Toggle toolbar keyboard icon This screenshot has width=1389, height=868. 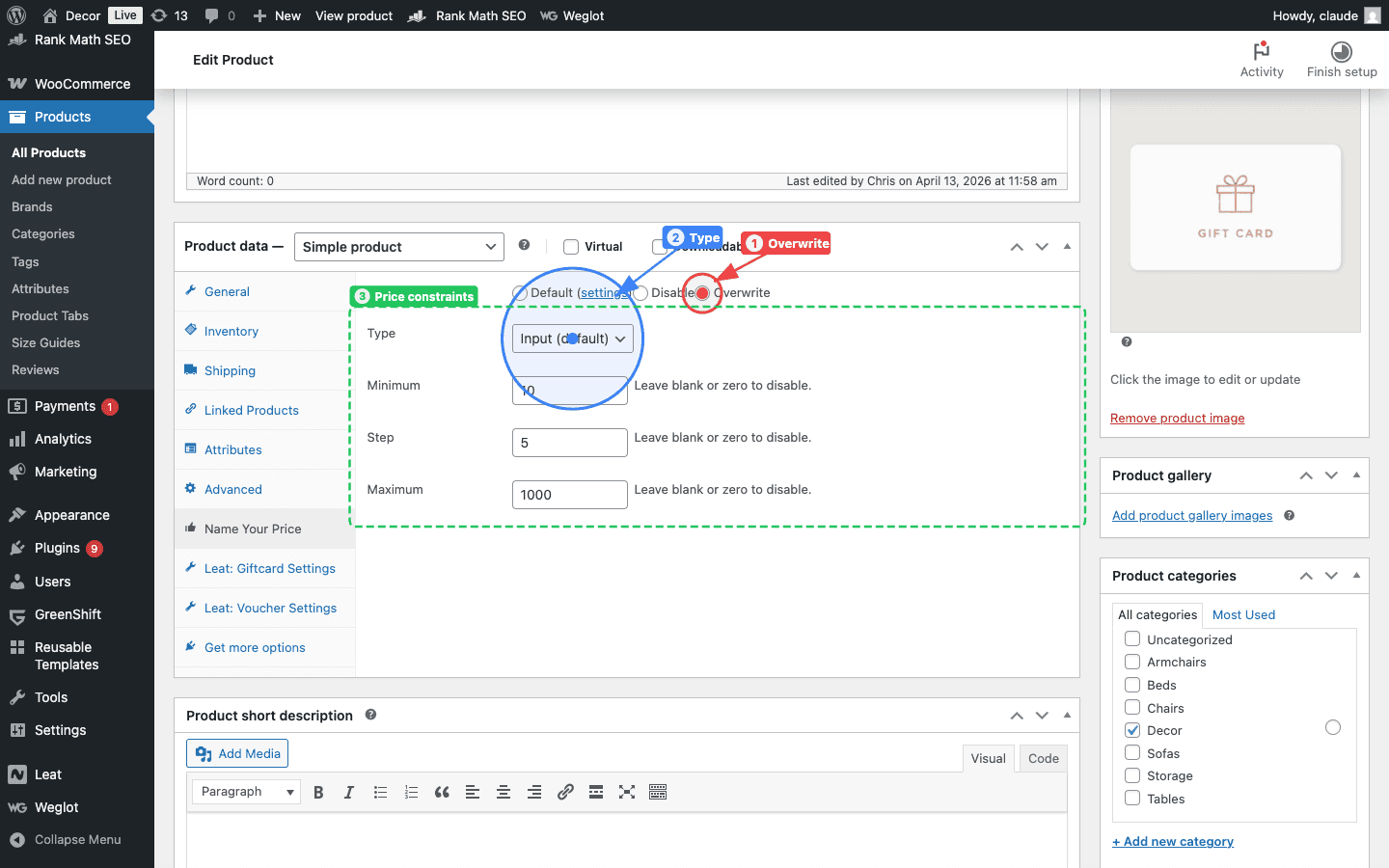pyautogui.click(x=658, y=792)
